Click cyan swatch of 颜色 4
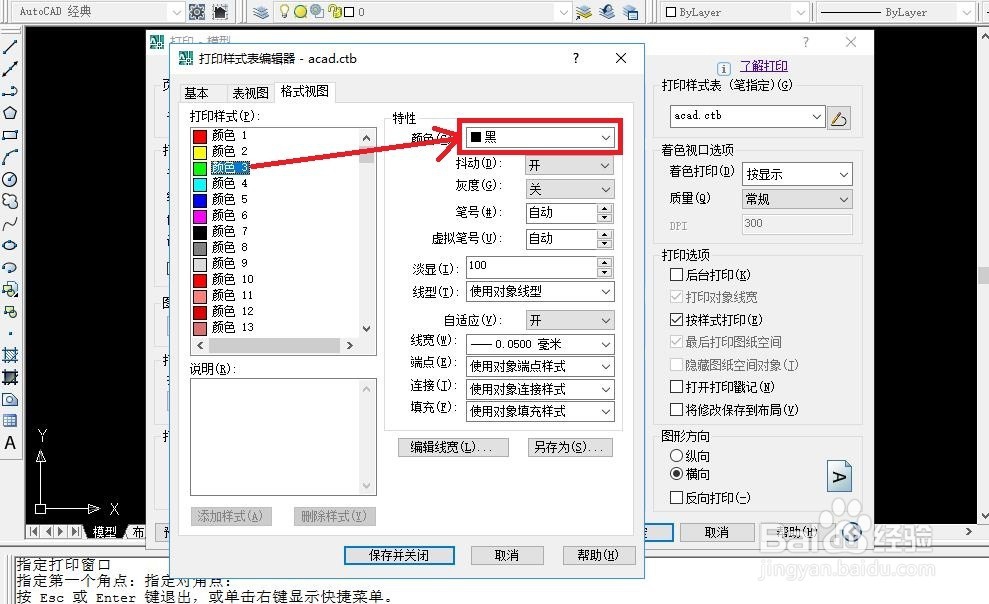This screenshot has width=989, height=604. coord(200,184)
